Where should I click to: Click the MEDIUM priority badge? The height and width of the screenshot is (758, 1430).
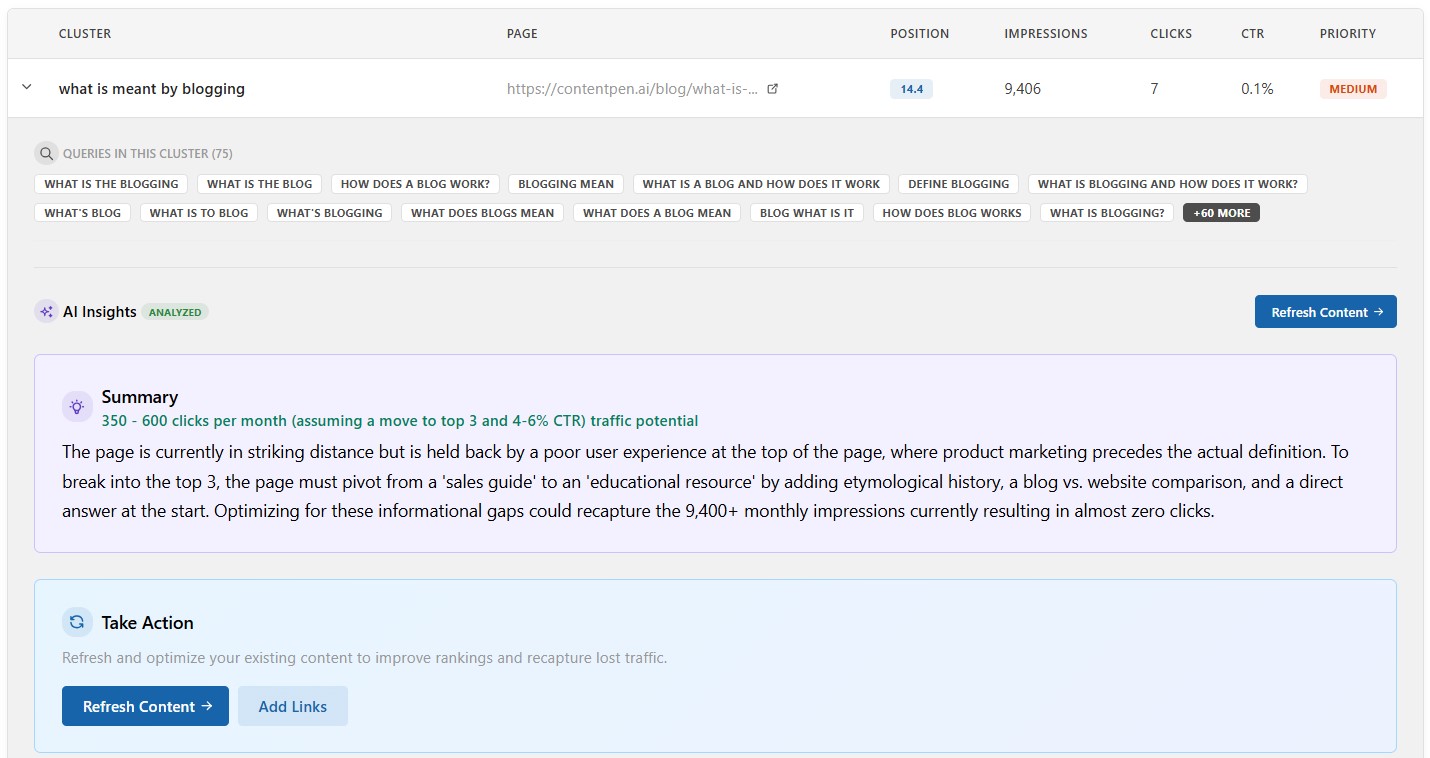[x=1352, y=89]
